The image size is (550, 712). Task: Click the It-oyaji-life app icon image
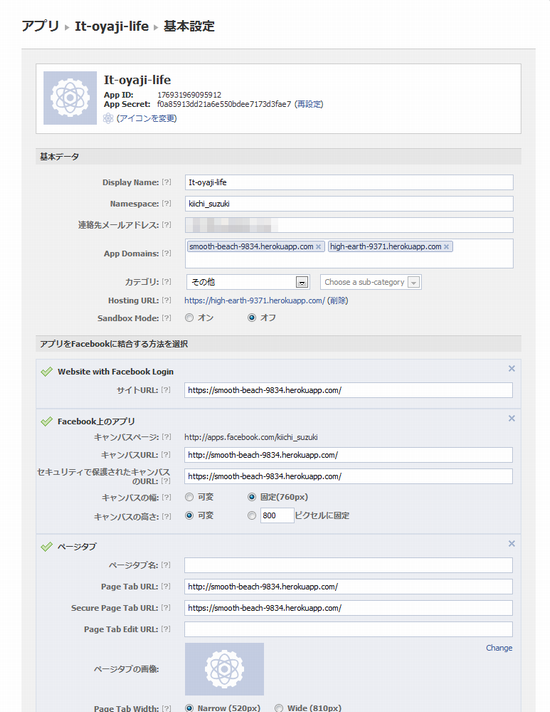(x=70, y=98)
